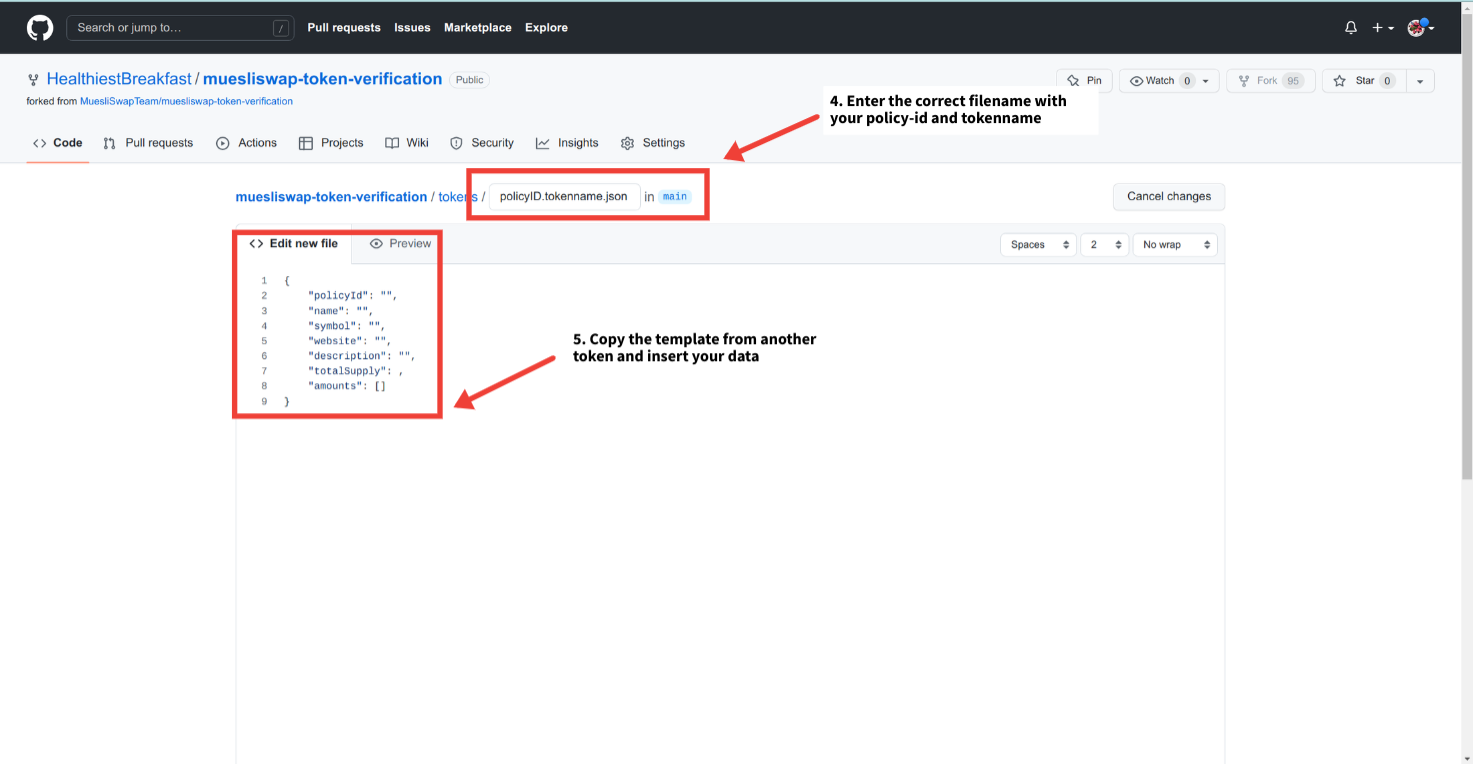
Task: Select the Edit new file tab
Action: tap(294, 244)
